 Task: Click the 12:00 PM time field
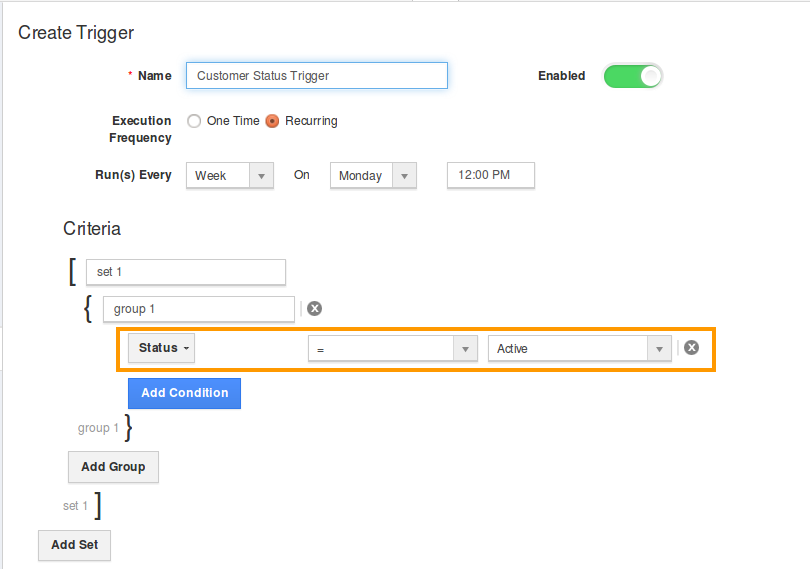pyautogui.click(x=491, y=175)
